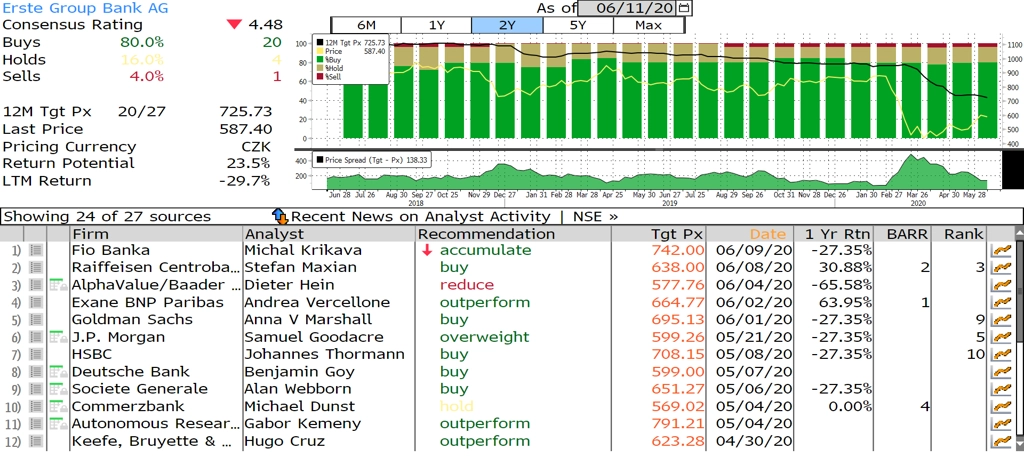Switch chart range to 5Y
This screenshot has width=1024, height=457.
(578, 25)
